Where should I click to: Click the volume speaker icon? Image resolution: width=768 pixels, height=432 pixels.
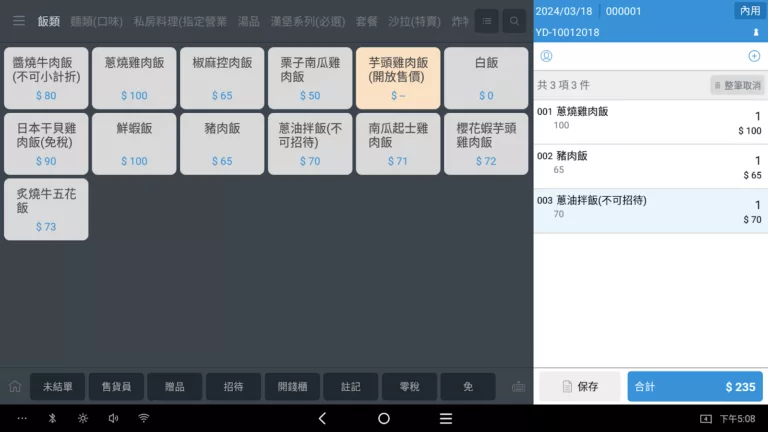pyautogui.click(x=113, y=418)
